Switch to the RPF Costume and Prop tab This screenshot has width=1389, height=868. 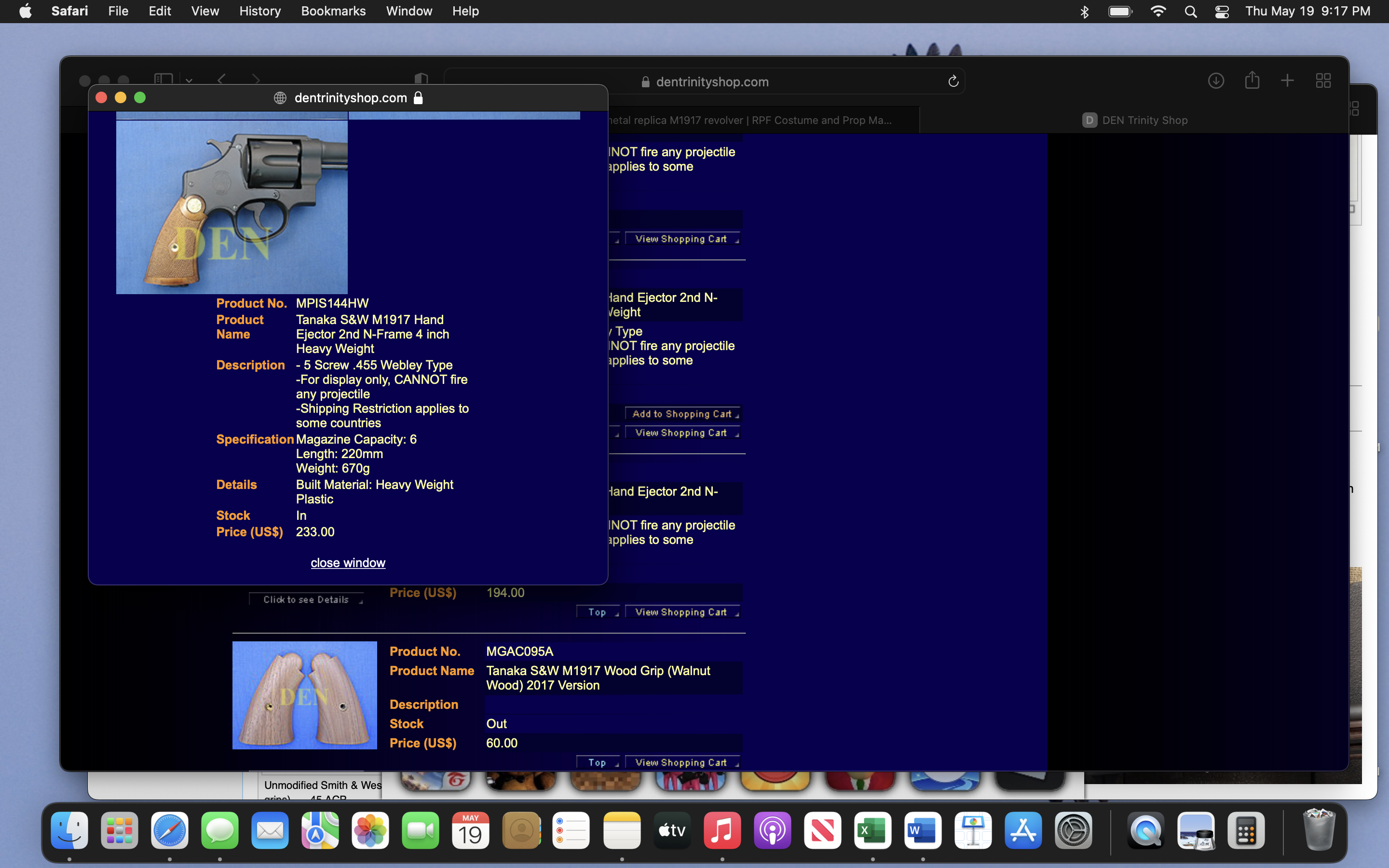point(763,120)
